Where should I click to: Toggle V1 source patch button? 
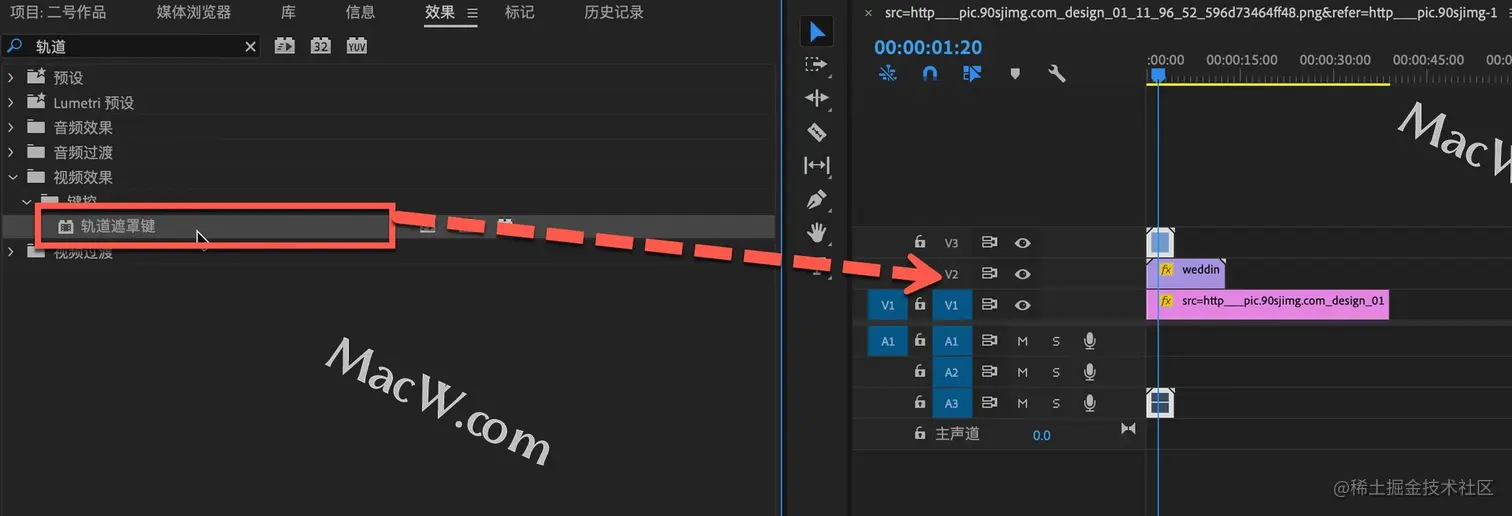click(888, 305)
